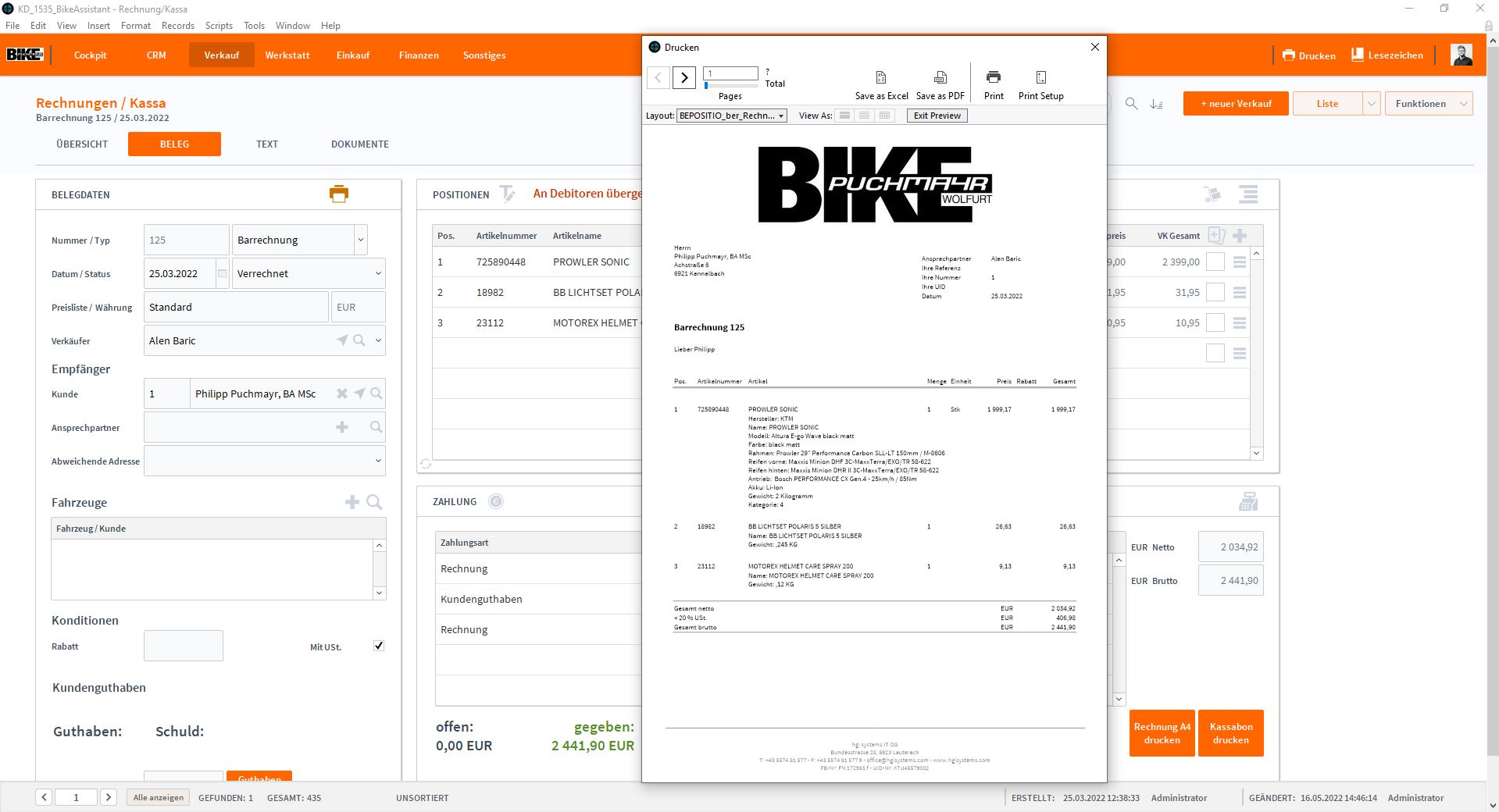This screenshot has height=812, width=1499.
Task: Click the Positionen list scroll-down arrow
Action: point(1256,453)
